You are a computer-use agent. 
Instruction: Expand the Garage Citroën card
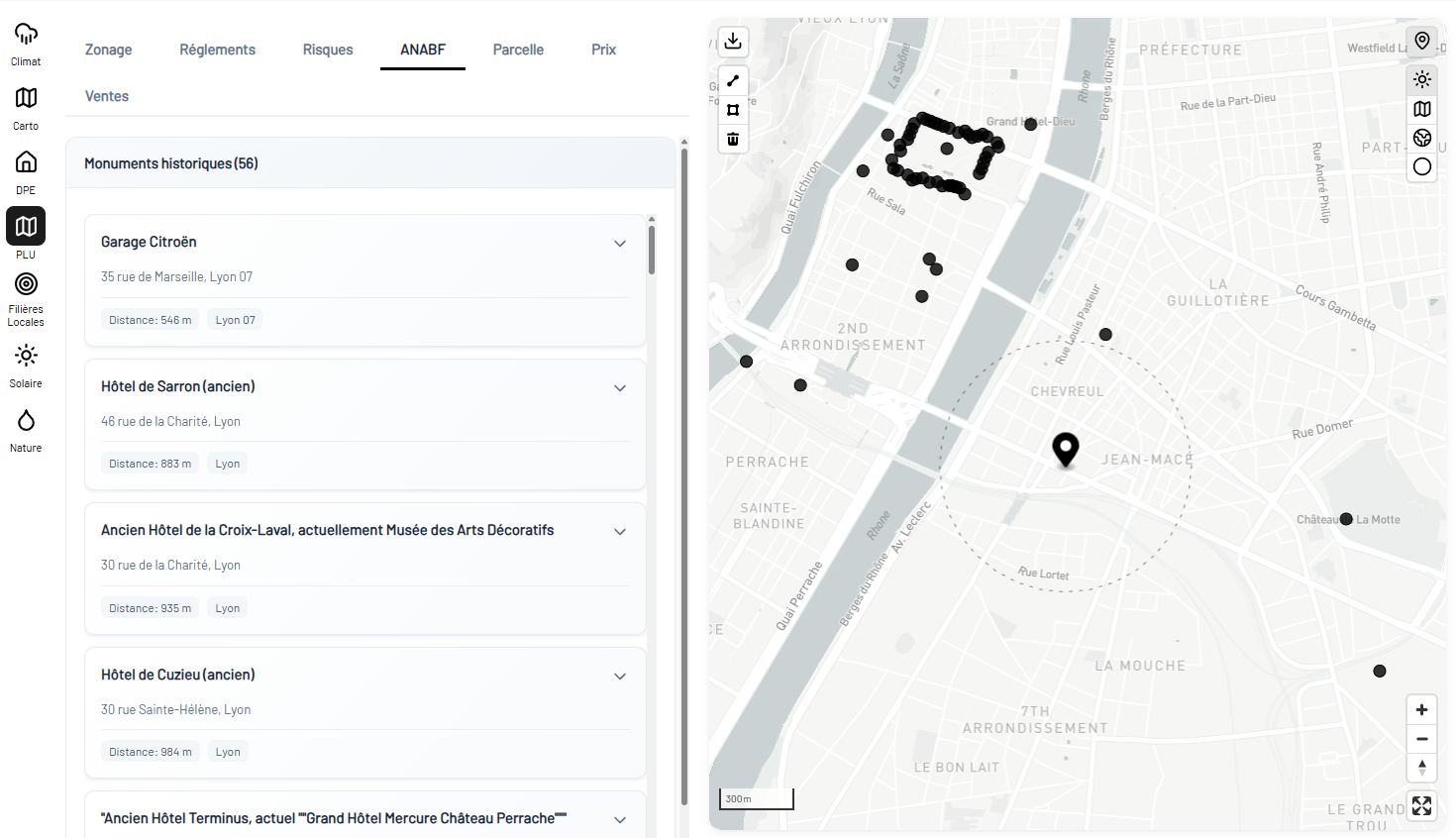point(620,244)
